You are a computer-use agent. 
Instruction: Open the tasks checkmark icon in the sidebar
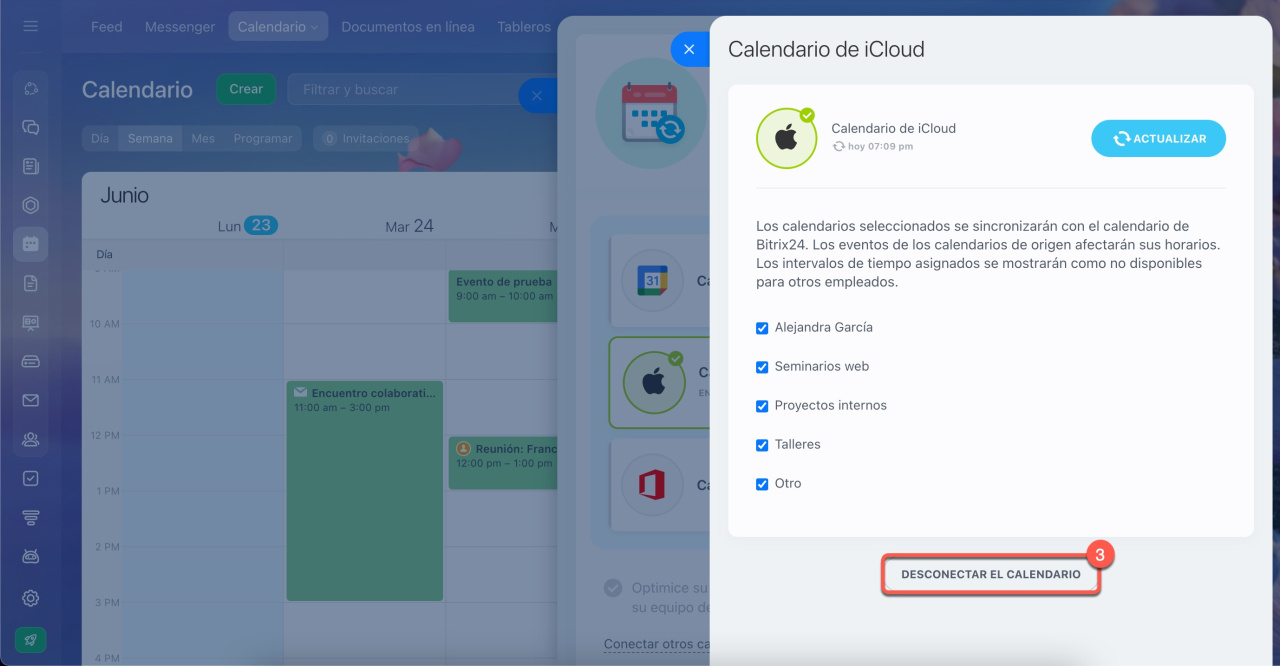tap(30, 478)
